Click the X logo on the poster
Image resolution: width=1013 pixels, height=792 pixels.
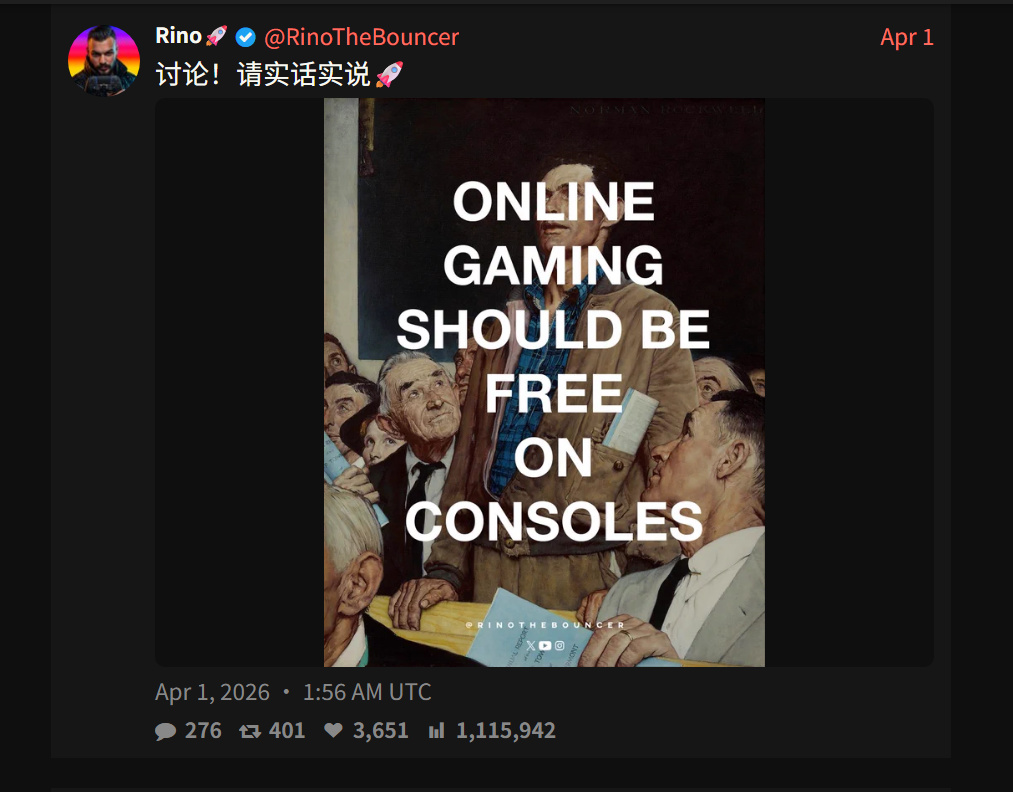(530, 645)
